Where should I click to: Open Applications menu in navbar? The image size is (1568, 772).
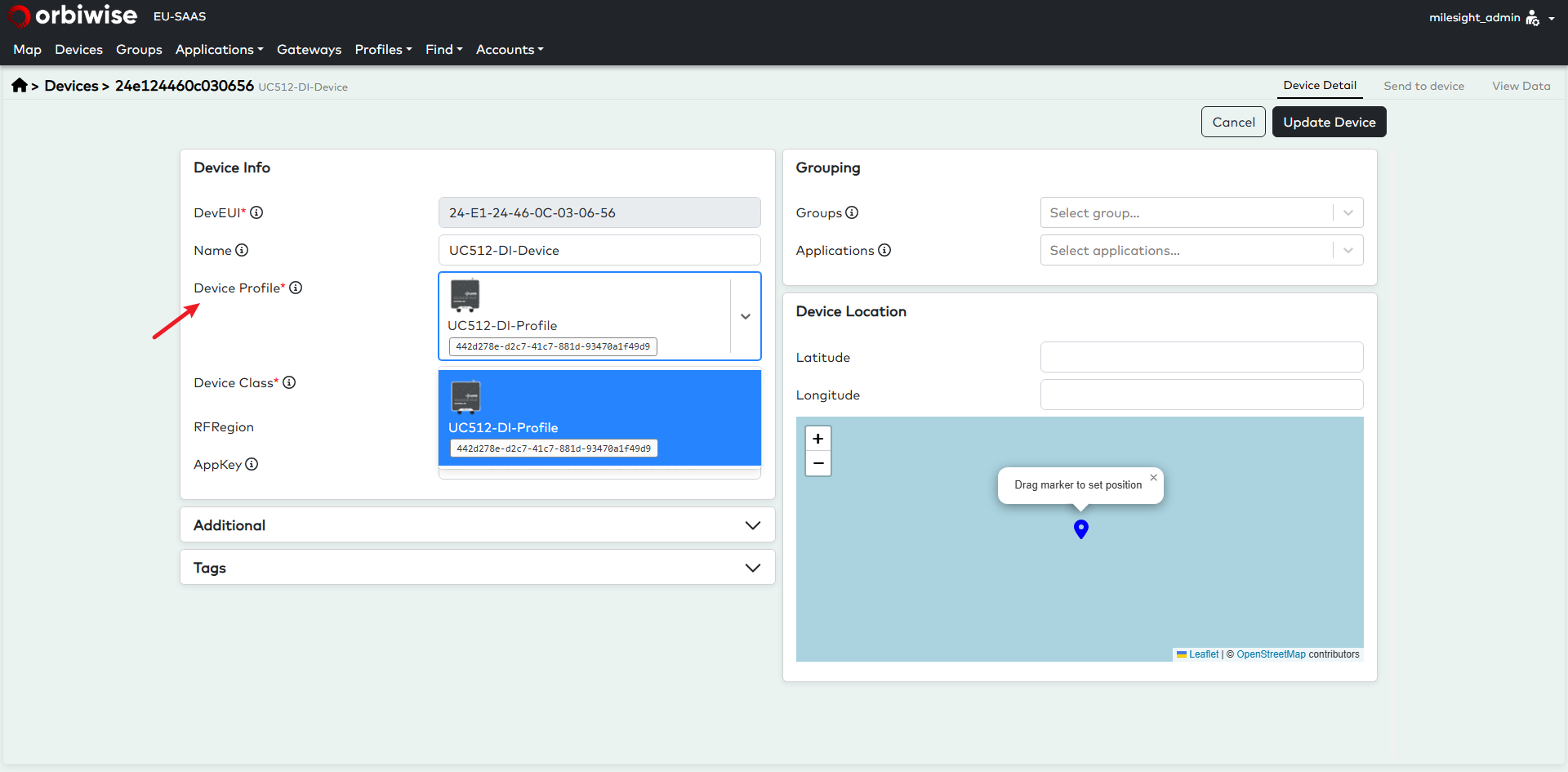pyautogui.click(x=219, y=49)
